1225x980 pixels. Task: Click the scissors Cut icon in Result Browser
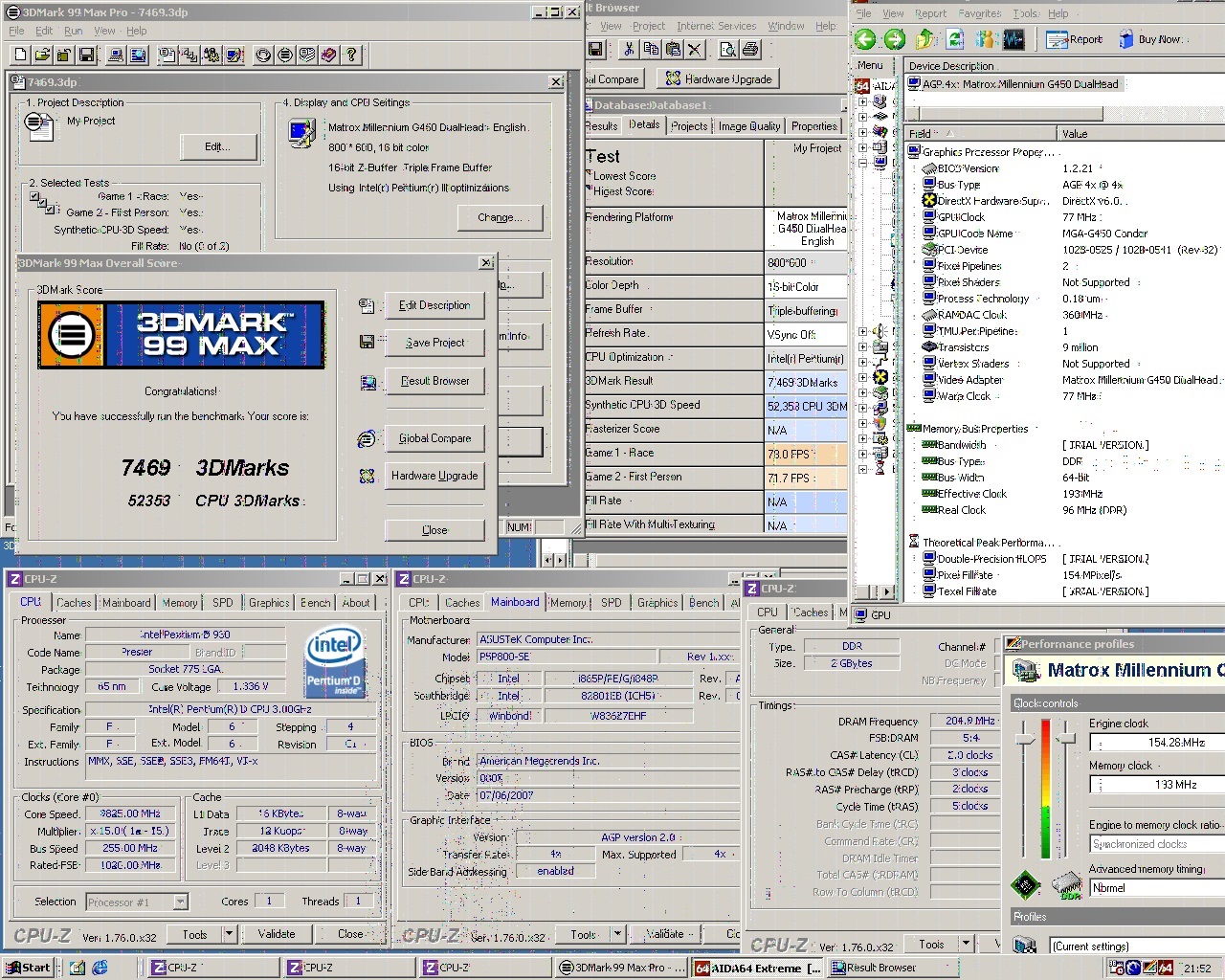(x=629, y=49)
